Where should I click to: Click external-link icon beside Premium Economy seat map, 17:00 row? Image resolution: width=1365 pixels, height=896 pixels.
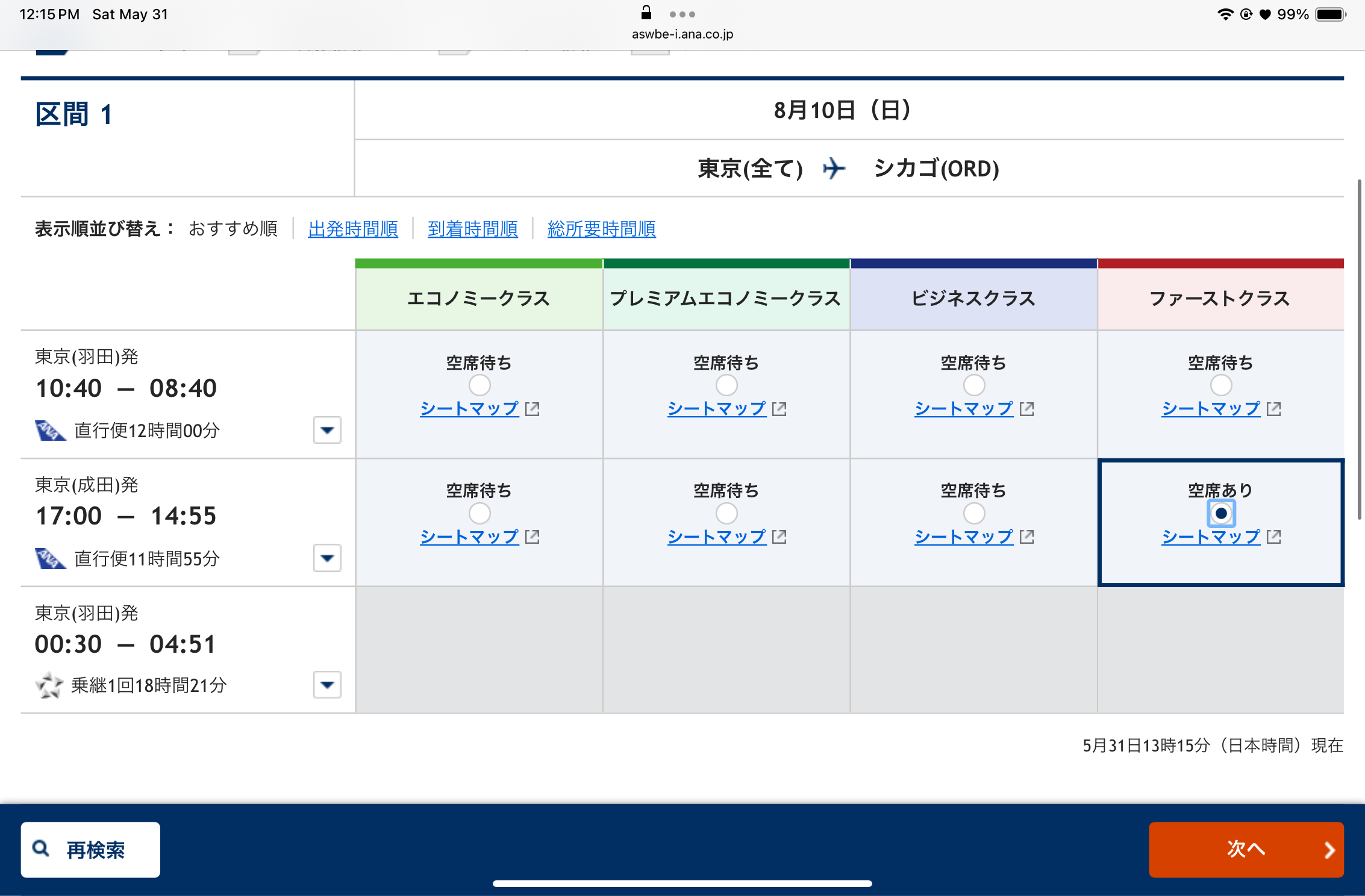point(779,537)
